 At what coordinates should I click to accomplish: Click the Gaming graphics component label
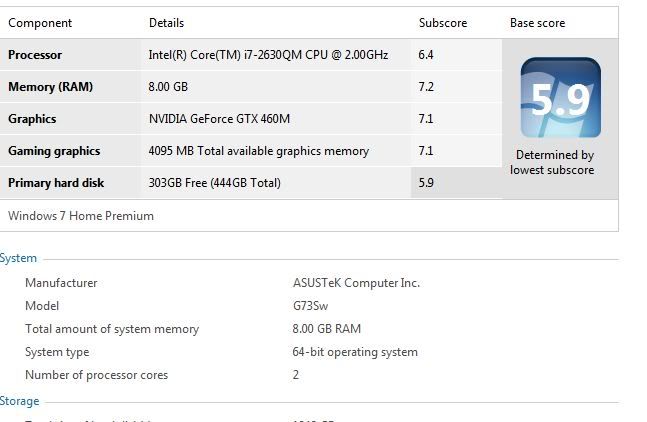click(54, 151)
